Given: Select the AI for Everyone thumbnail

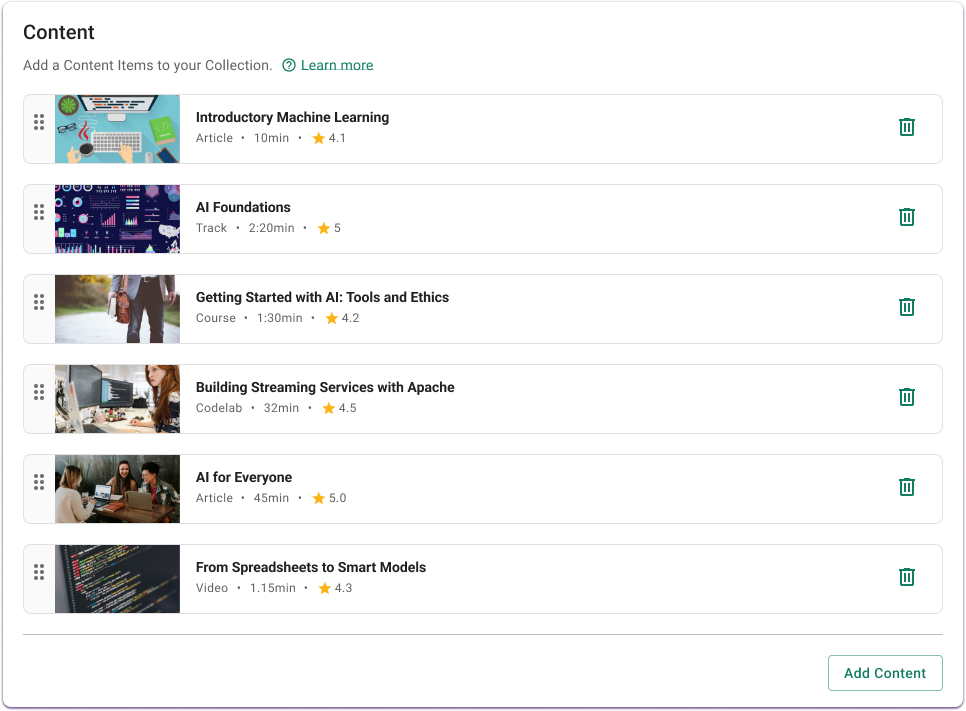Looking at the screenshot, I should coord(117,489).
